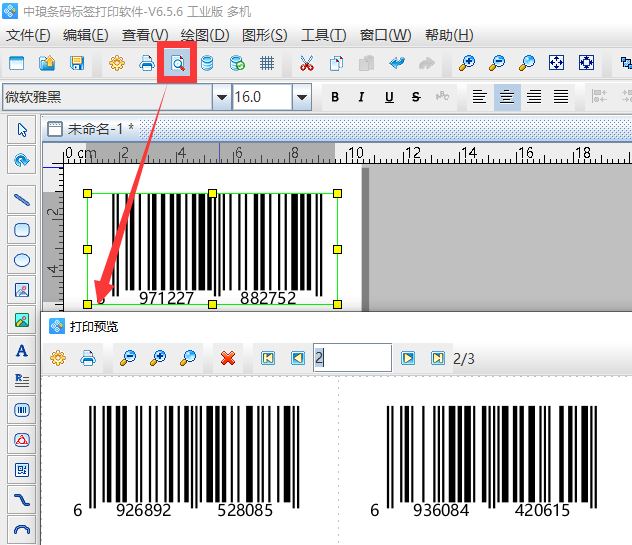The image size is (632, 545).
Task: Toggle center text alignment
Action: point(508,97)
